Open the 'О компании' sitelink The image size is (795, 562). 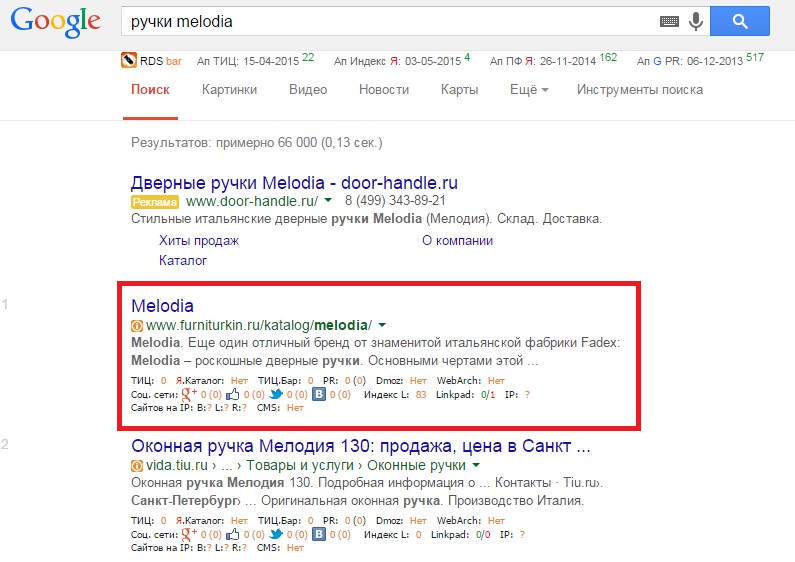[457, 240]
